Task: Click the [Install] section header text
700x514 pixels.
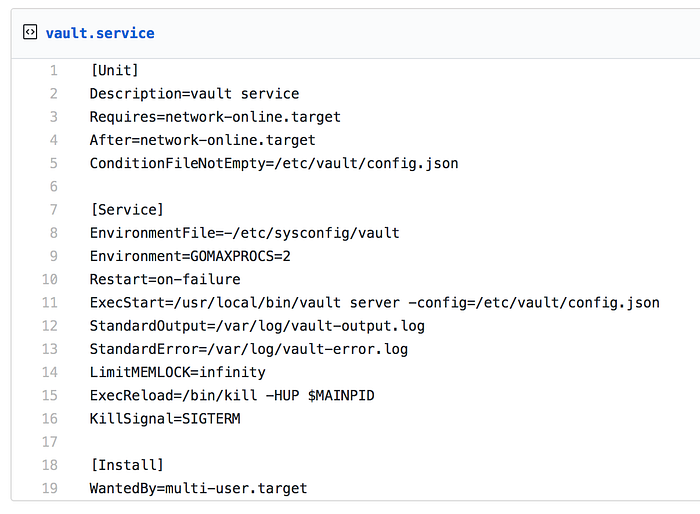Action: [127, 465]
